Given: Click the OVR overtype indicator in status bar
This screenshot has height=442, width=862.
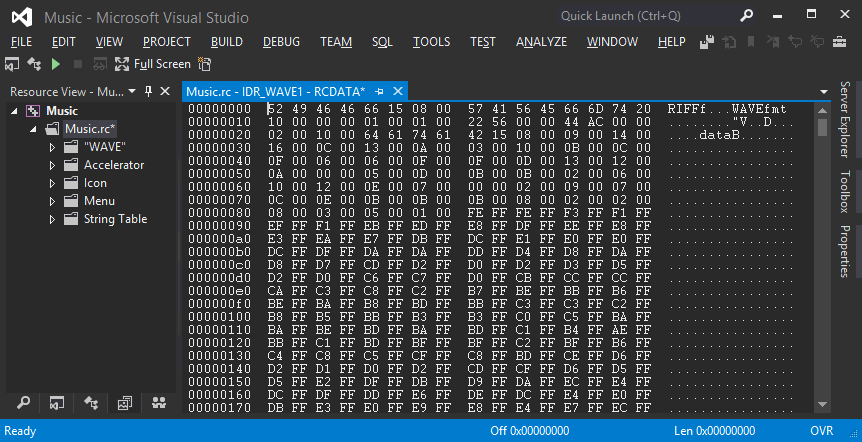Looking at the screenshot, I should 821,431.
